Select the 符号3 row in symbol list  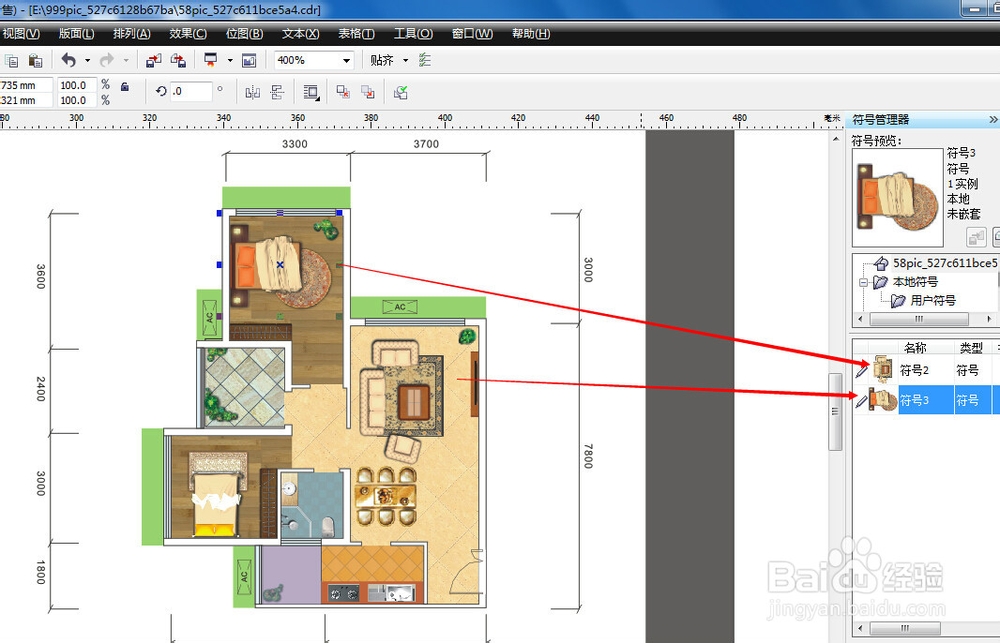click(926, 400)
